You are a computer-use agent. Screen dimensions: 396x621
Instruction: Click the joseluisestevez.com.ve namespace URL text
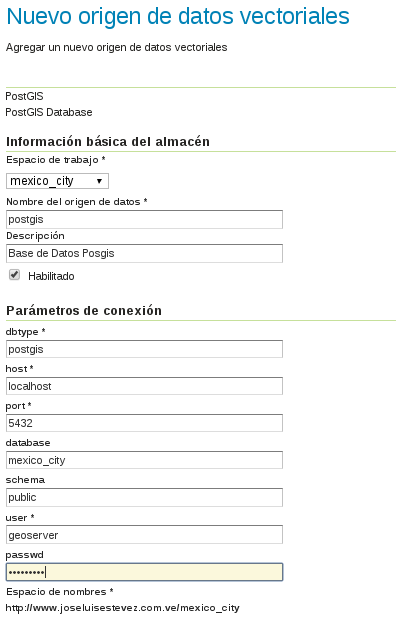point(123,608)
